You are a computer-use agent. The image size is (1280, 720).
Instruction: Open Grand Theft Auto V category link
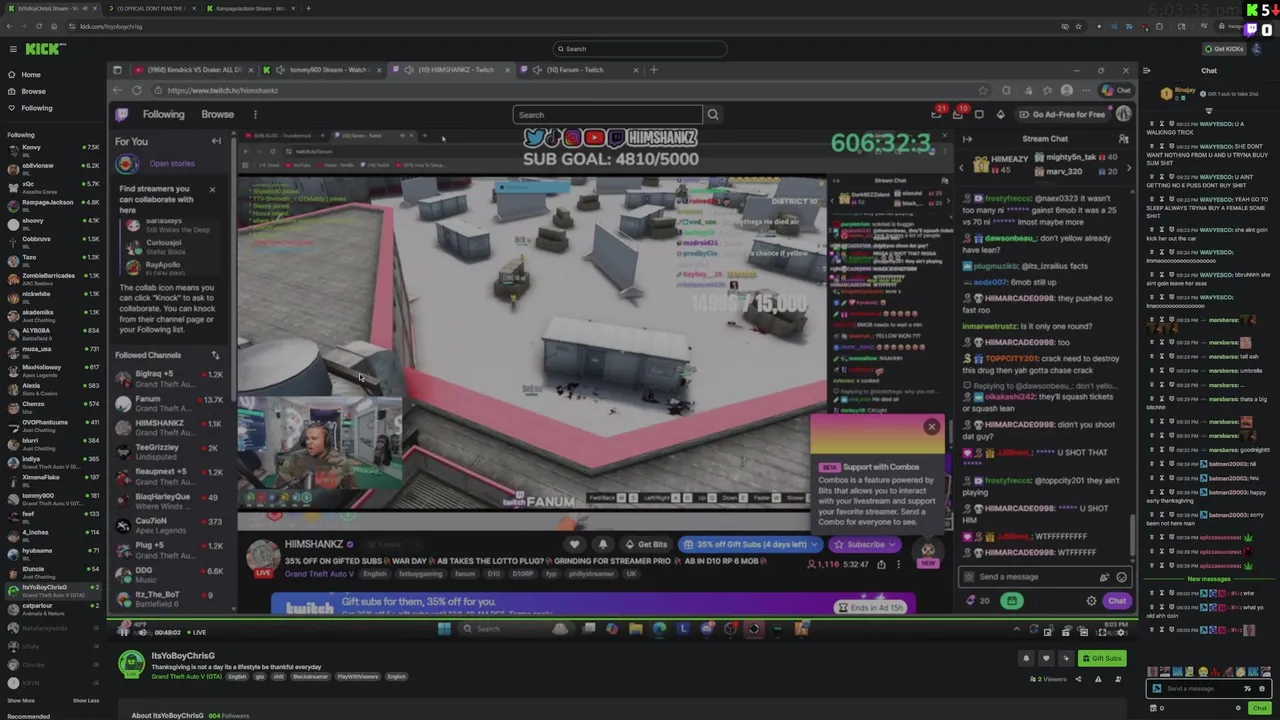tap(186, 677)
